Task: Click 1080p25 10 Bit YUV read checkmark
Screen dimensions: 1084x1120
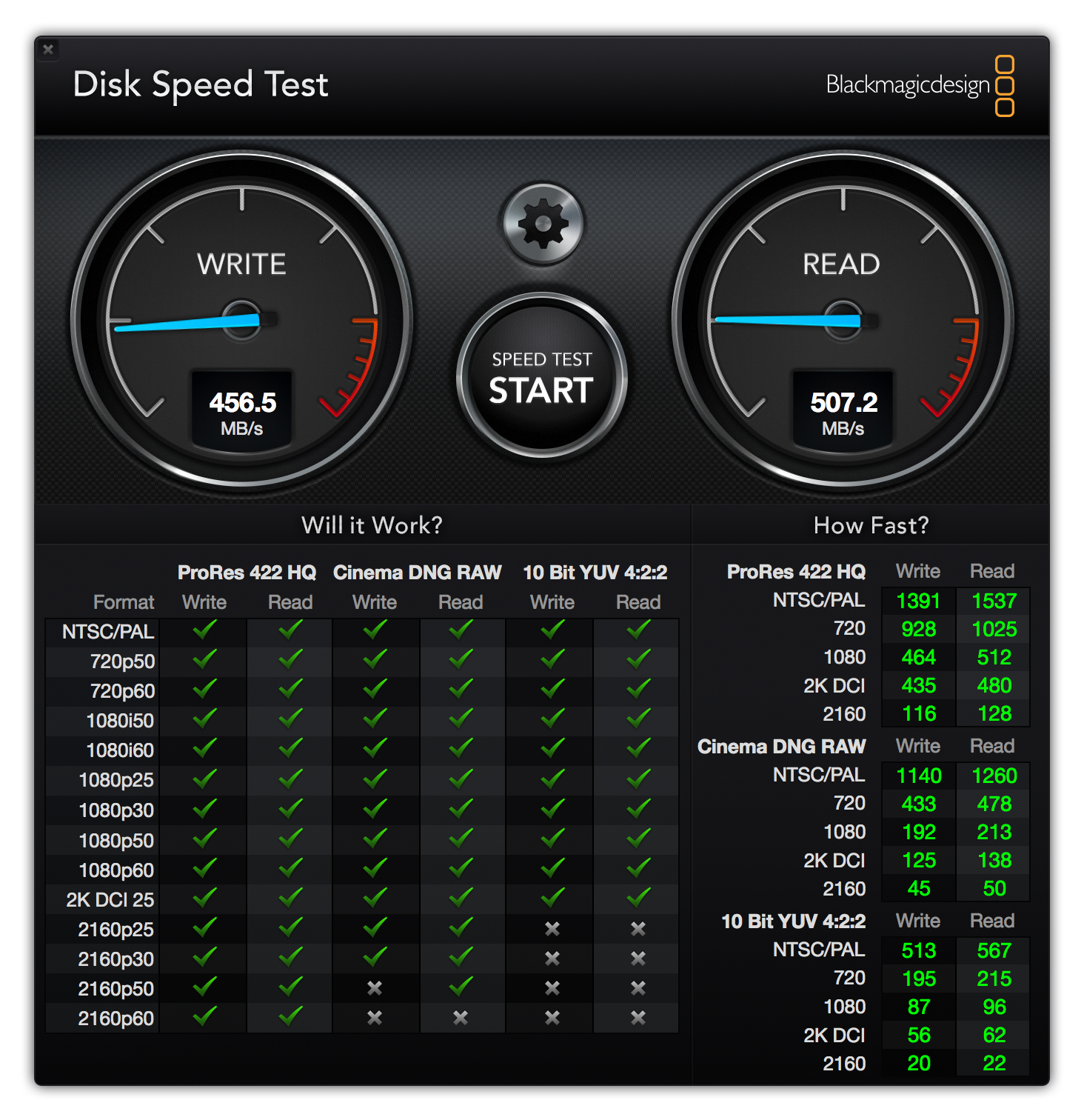Action: [638, 779]
